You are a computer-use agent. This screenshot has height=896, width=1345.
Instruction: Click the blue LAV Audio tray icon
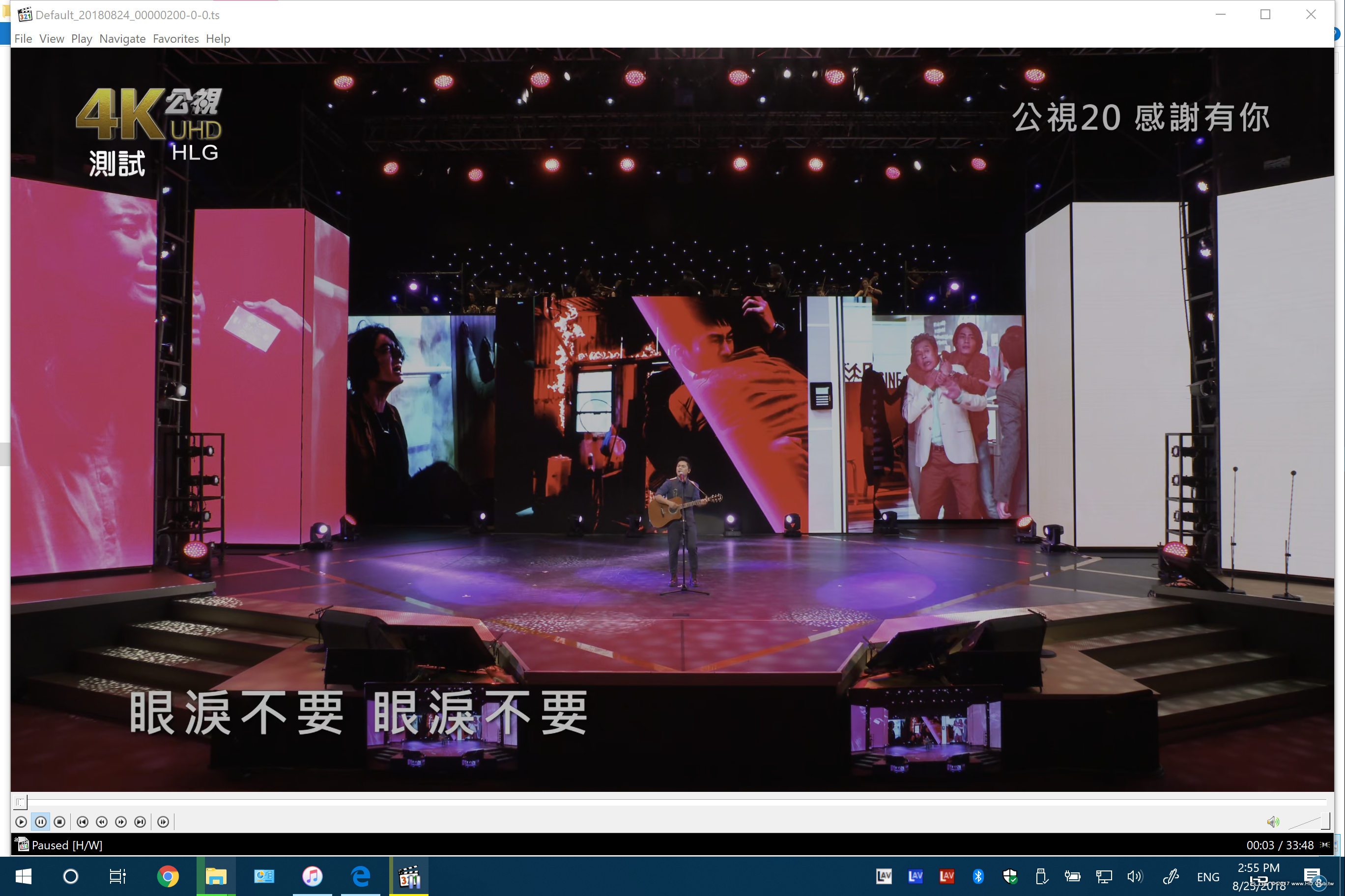tap(915, 876)
